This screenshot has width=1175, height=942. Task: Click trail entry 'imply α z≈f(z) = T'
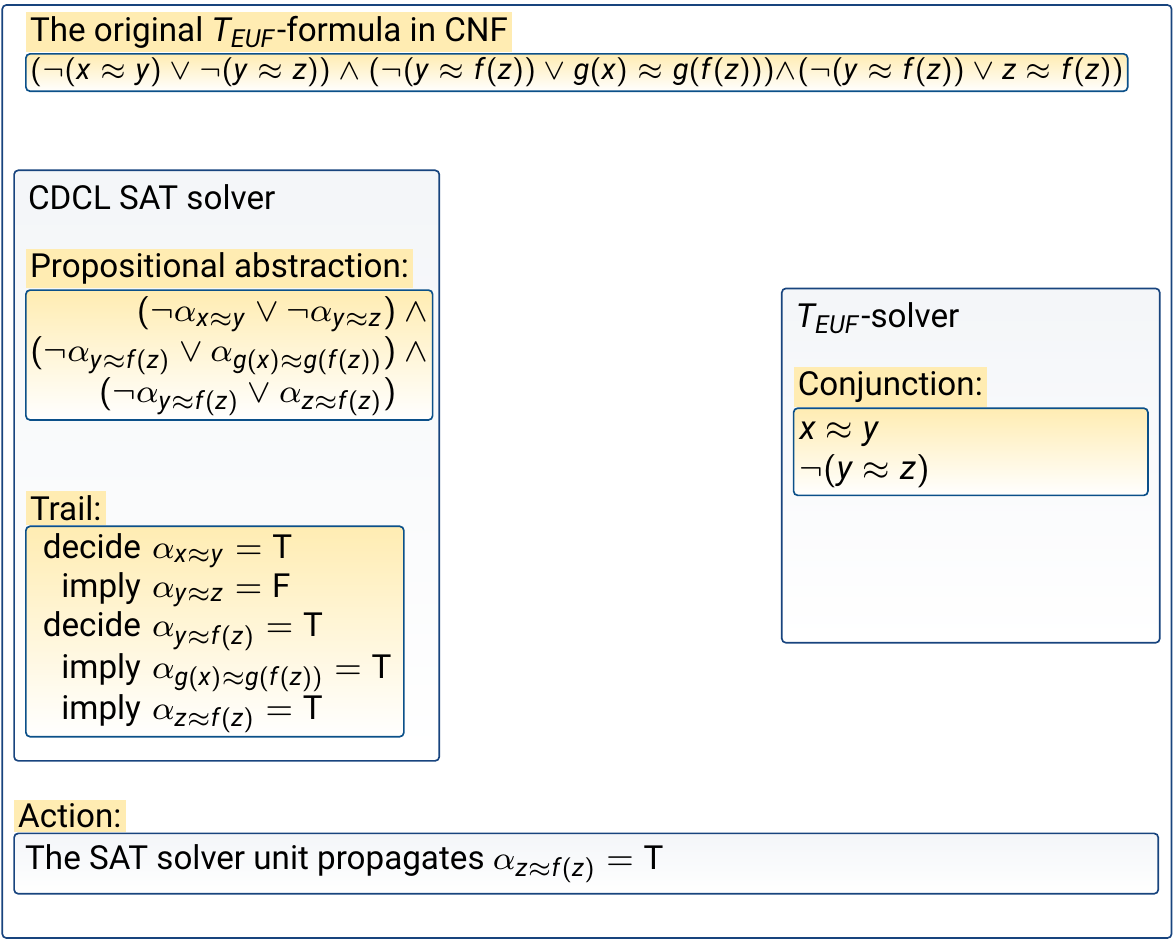click(192, 710)
